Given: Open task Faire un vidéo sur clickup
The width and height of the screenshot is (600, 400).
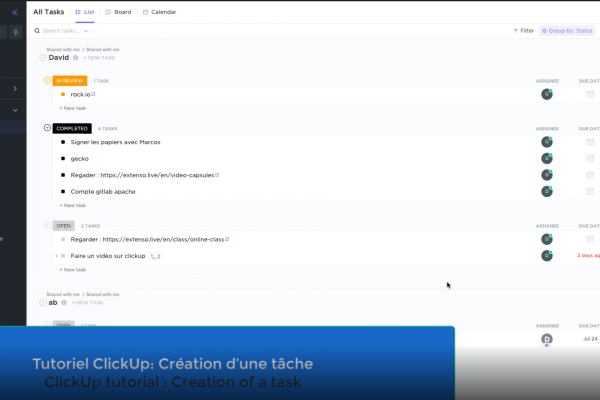Looking at the screenshot, I should click(x=108, y=256).
